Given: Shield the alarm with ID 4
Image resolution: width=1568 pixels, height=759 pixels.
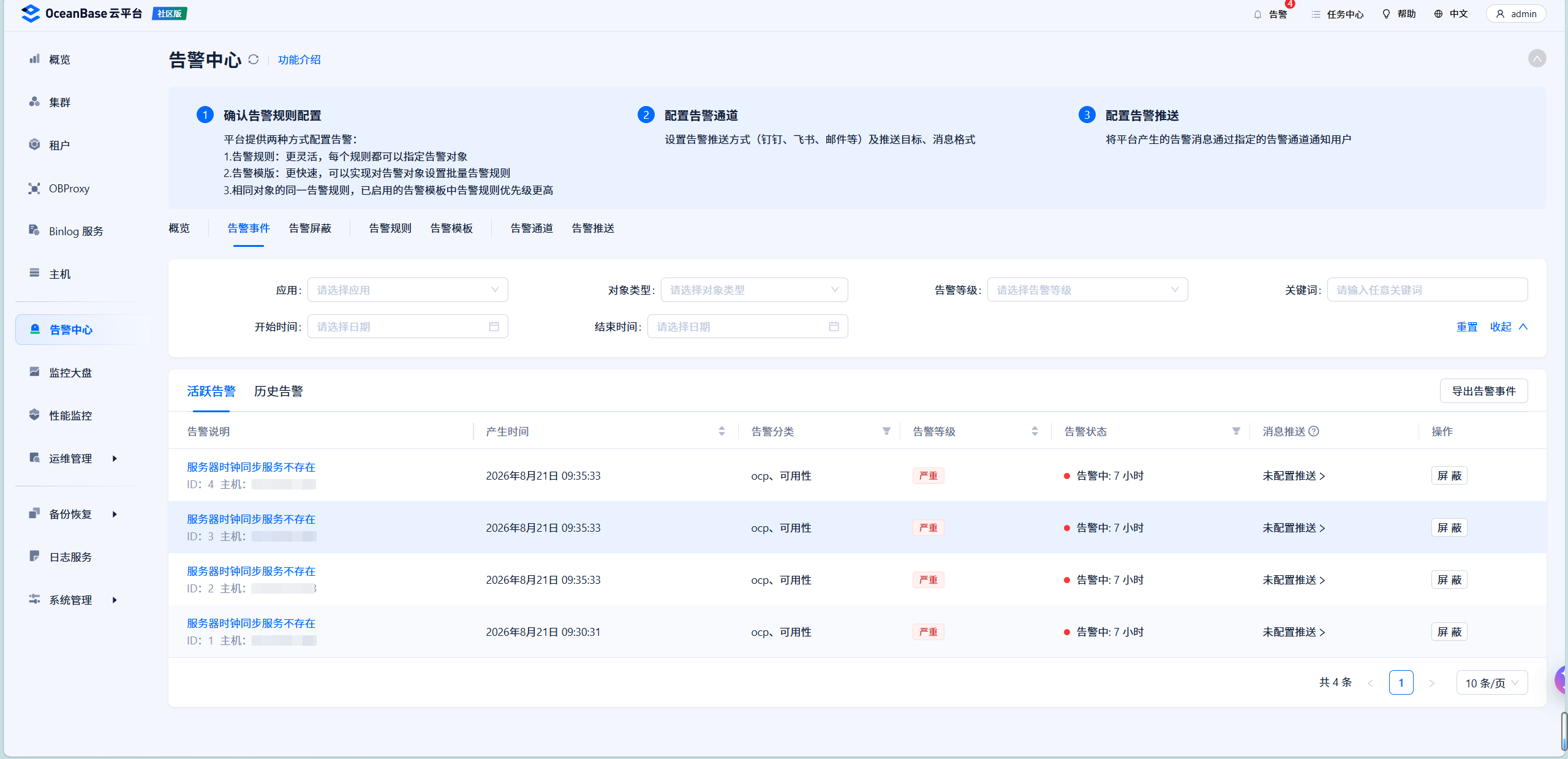Looking at the screenshot, I should tap(1449, 476).
